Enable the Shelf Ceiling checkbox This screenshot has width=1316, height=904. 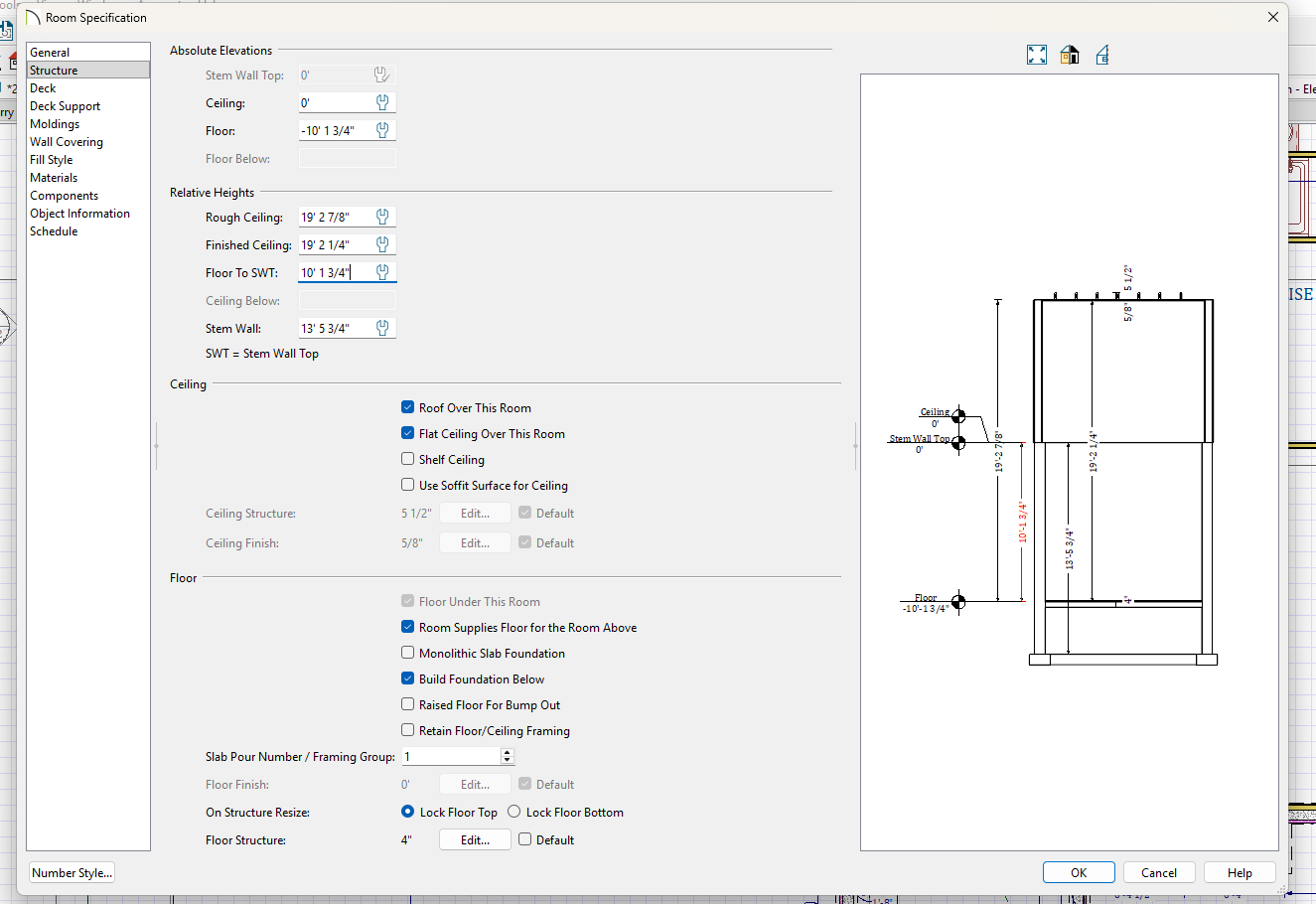tap(408, 459)
